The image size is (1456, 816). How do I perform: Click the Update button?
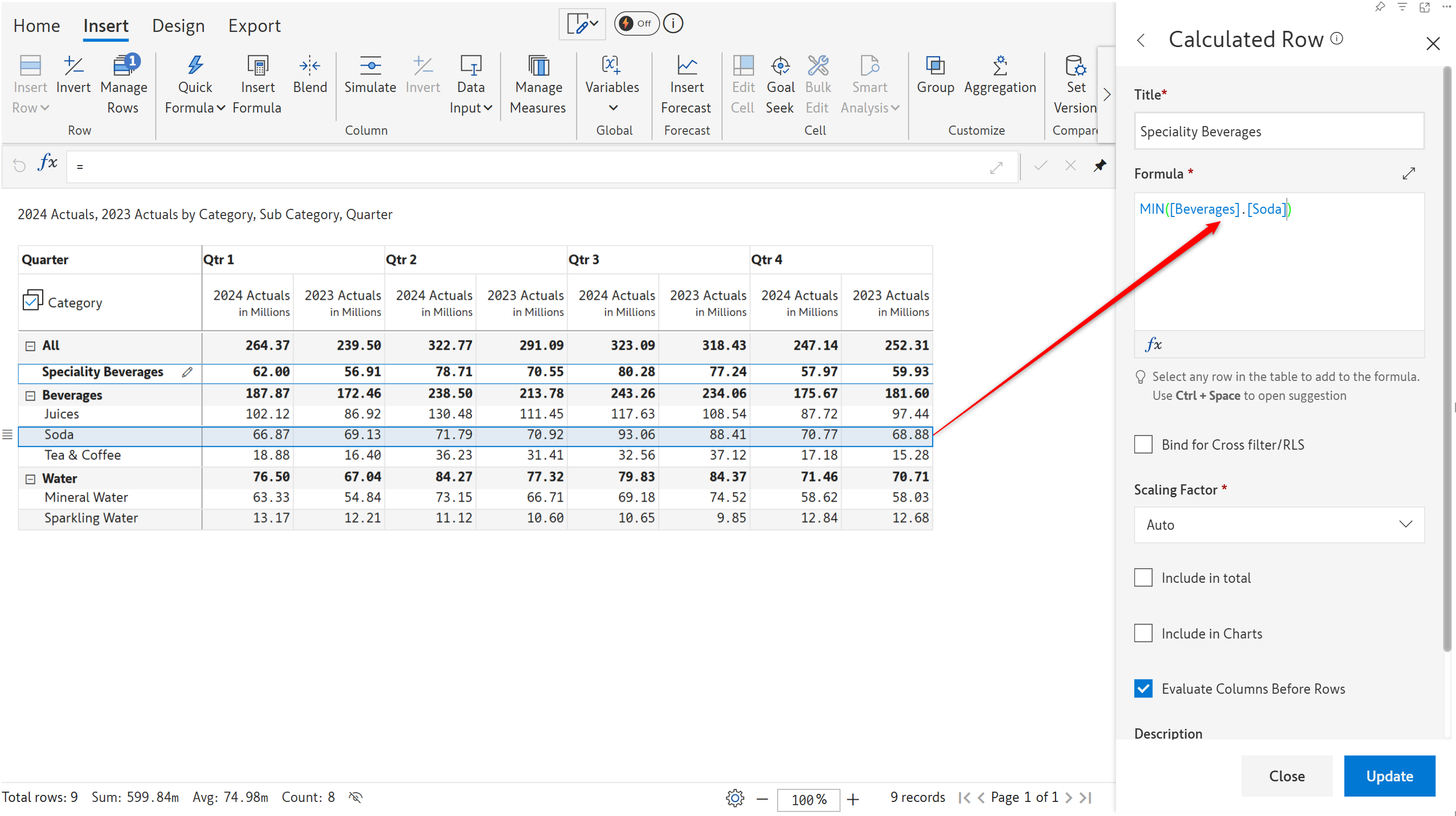tap(1389, 776)
